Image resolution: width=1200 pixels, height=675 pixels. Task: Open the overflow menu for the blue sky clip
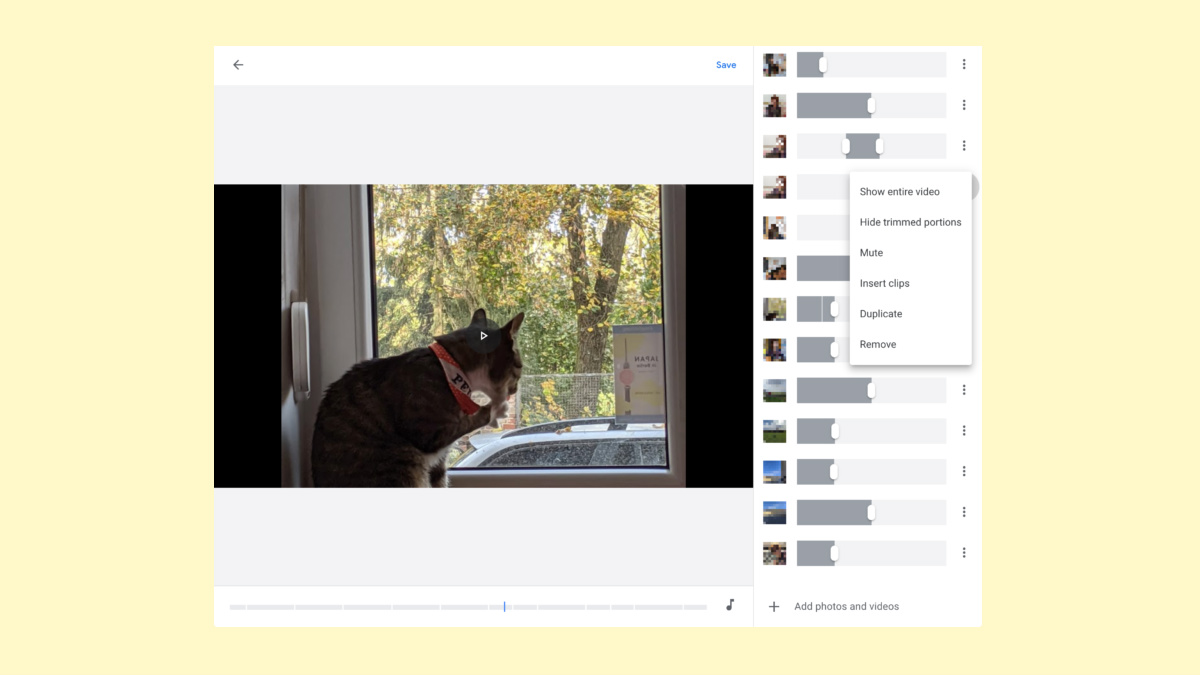(x=963, y=471)
